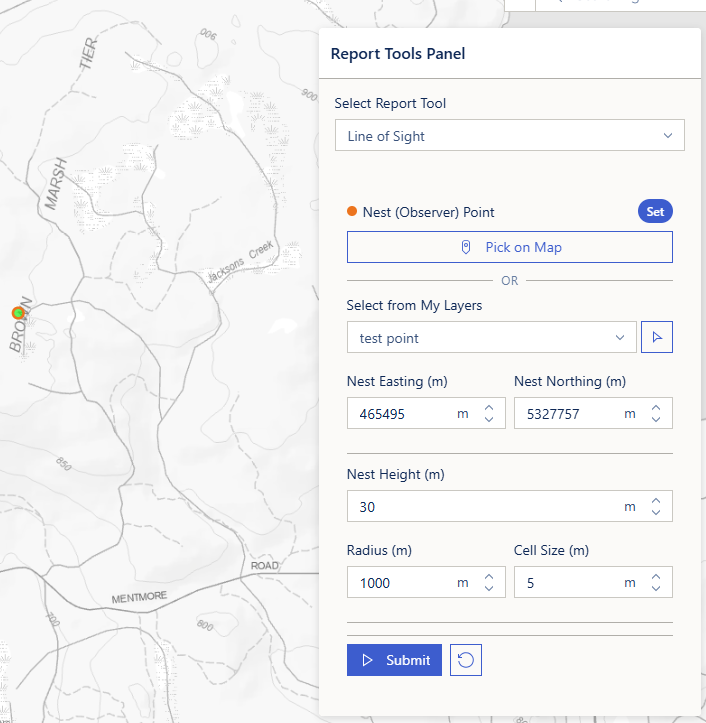
Task: Click the MARSH label on the map
Action: tap(56, 184)
